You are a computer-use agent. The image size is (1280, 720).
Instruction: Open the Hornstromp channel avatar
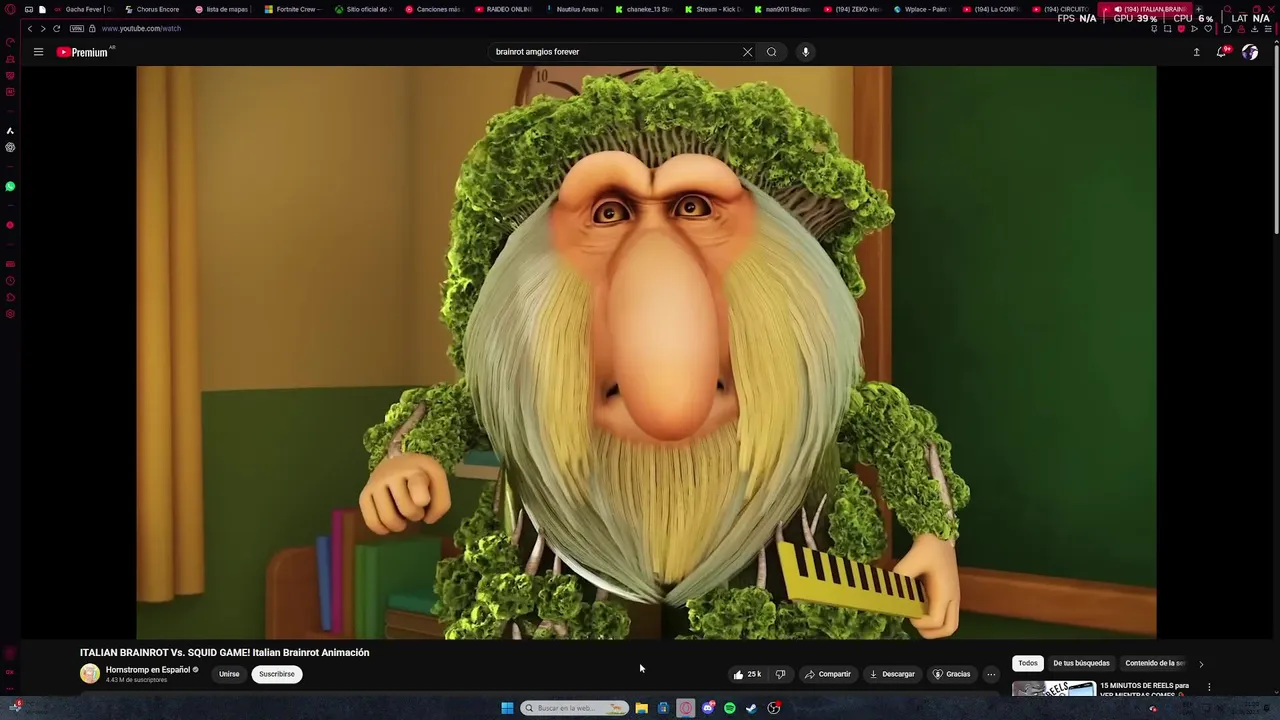[90, 674]
